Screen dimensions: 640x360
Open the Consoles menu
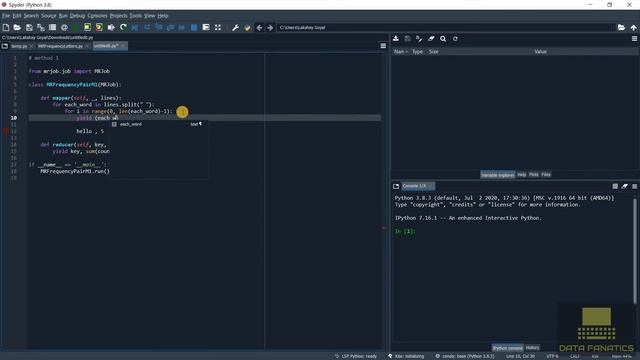tap(97, 16)
